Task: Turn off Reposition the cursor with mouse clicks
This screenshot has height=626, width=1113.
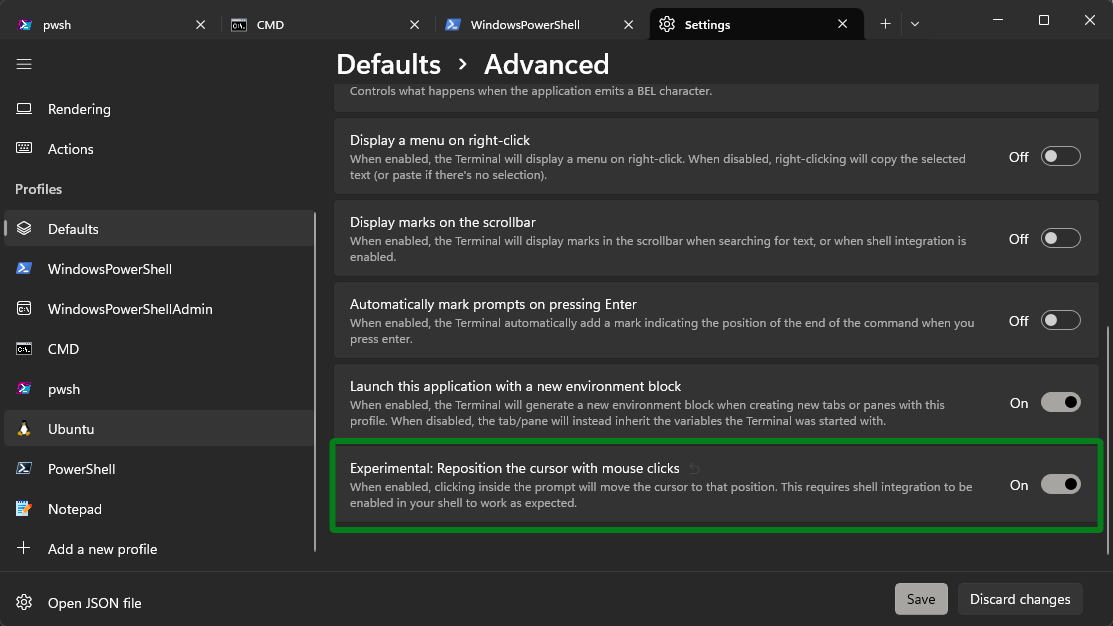Action: click(1060, 485)
